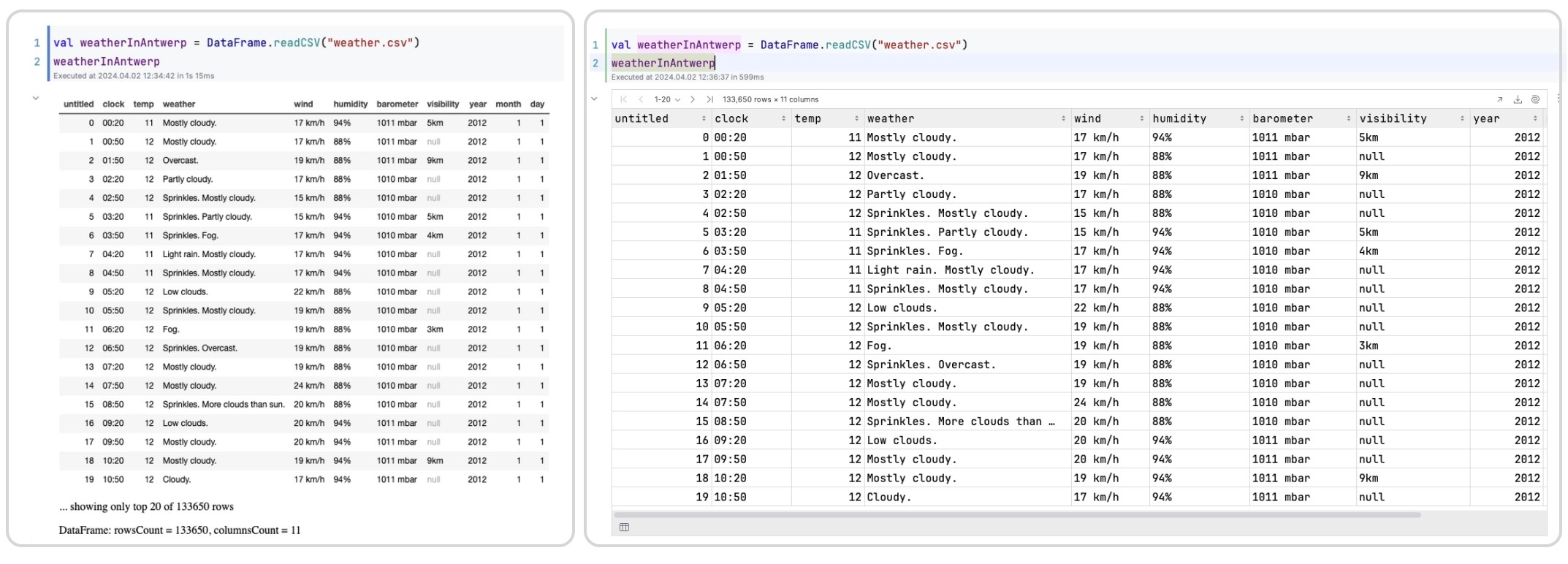The width and height of the screenshot is (1568, 564).
Task: Click the spiral icon in table toolbar
Action: [x=1535, y=99]
